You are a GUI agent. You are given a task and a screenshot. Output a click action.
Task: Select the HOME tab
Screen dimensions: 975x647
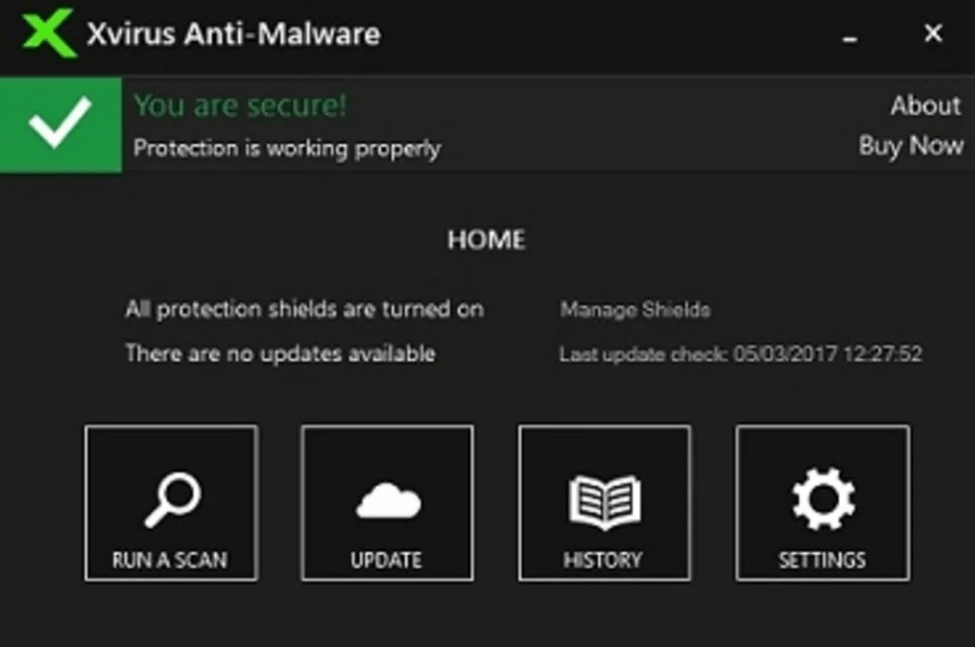pos(486,240)
